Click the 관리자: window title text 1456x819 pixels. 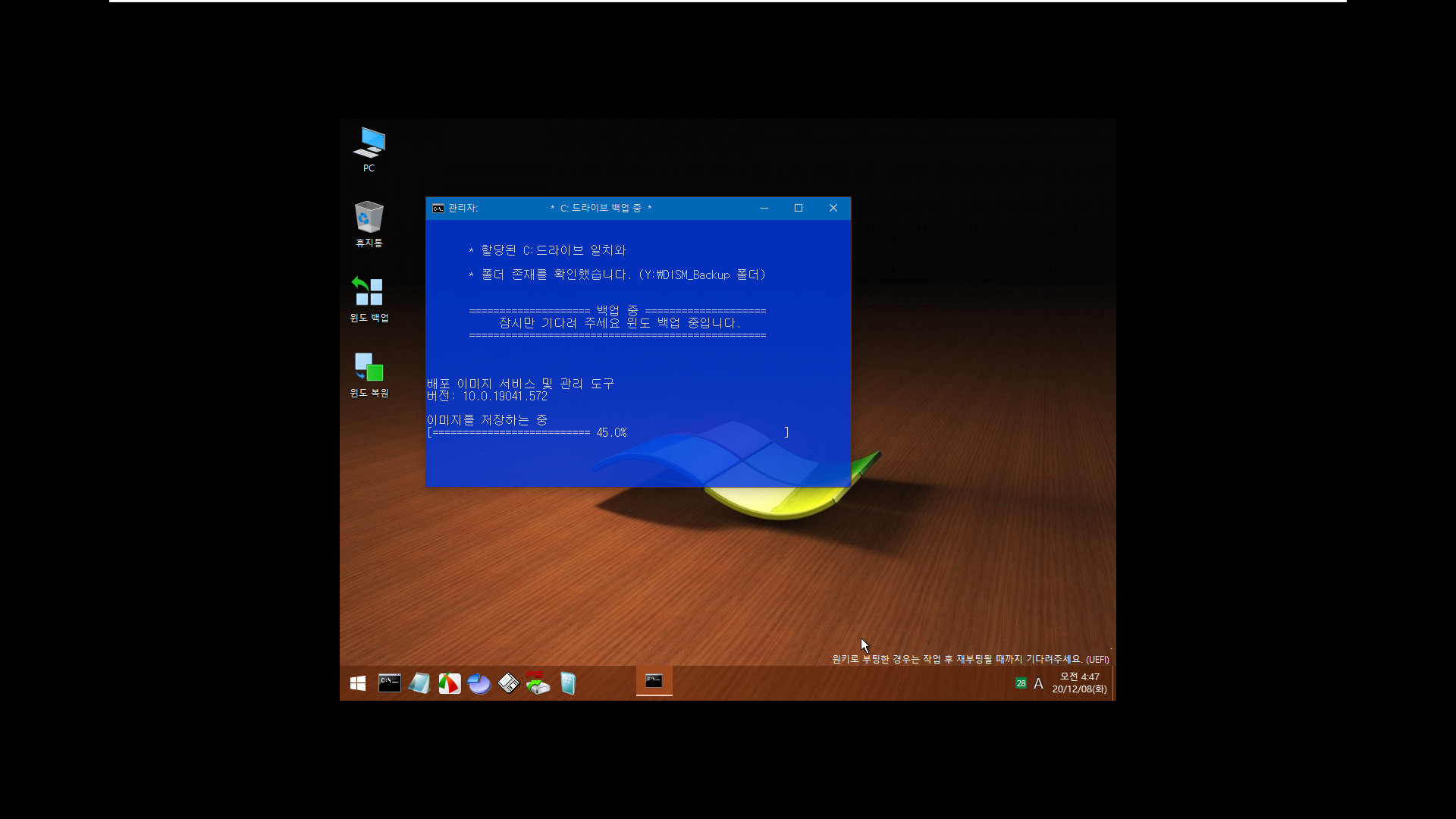pos(463,208)
